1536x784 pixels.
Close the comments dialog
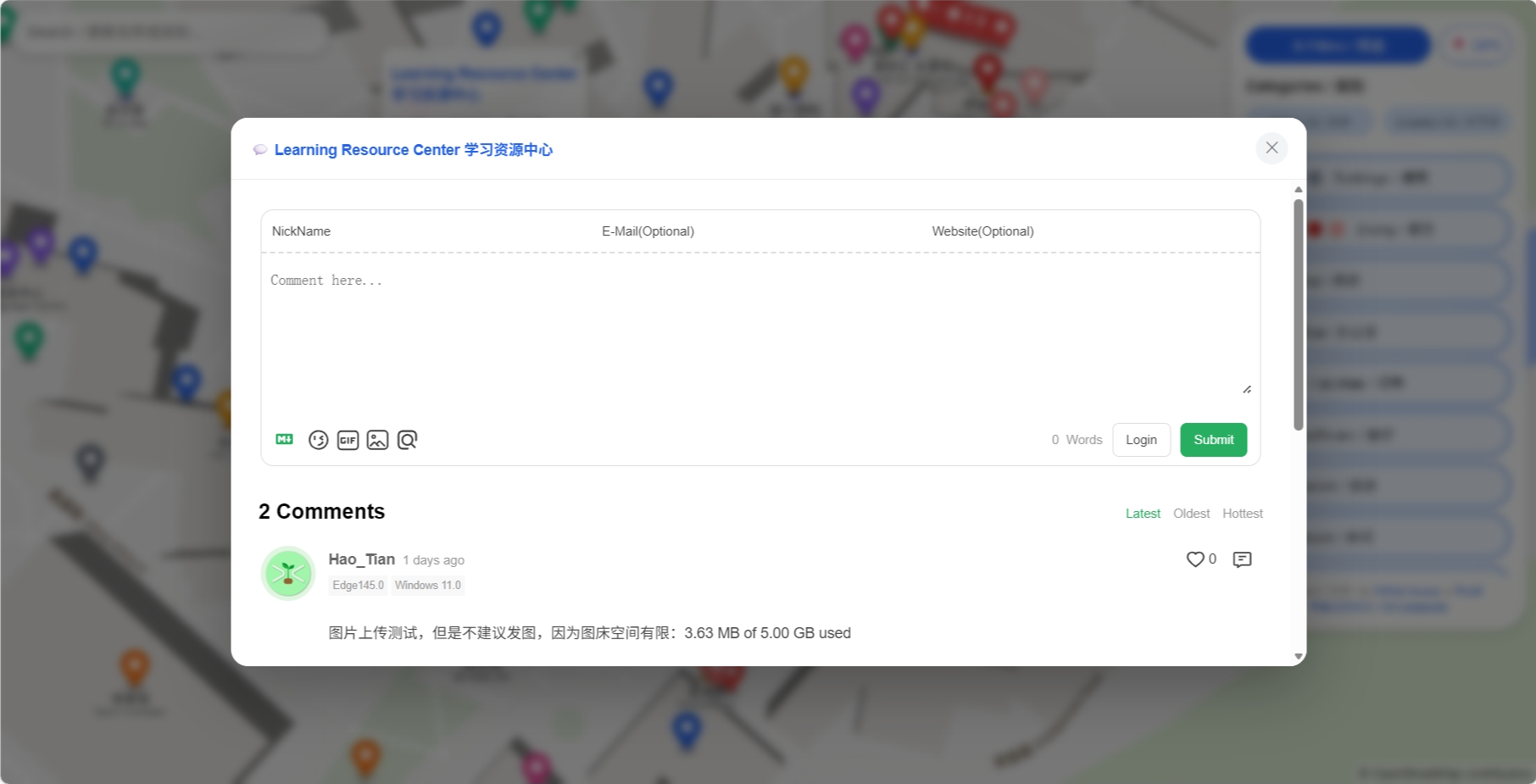coord(1272,148)
